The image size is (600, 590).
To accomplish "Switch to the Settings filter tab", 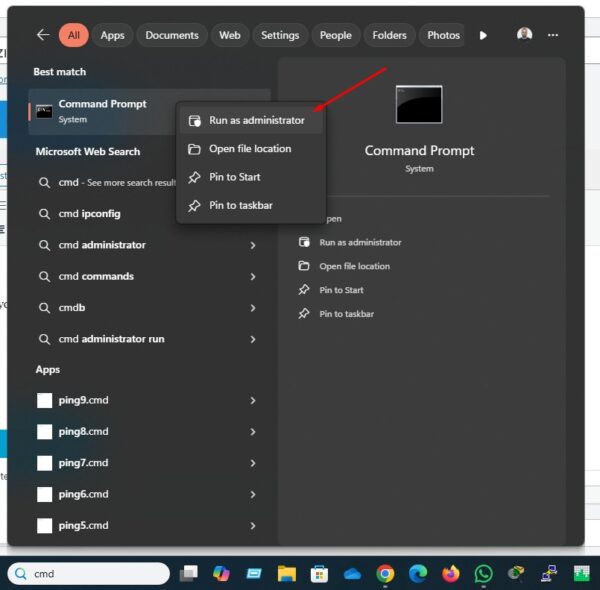I will pos(280,35).
